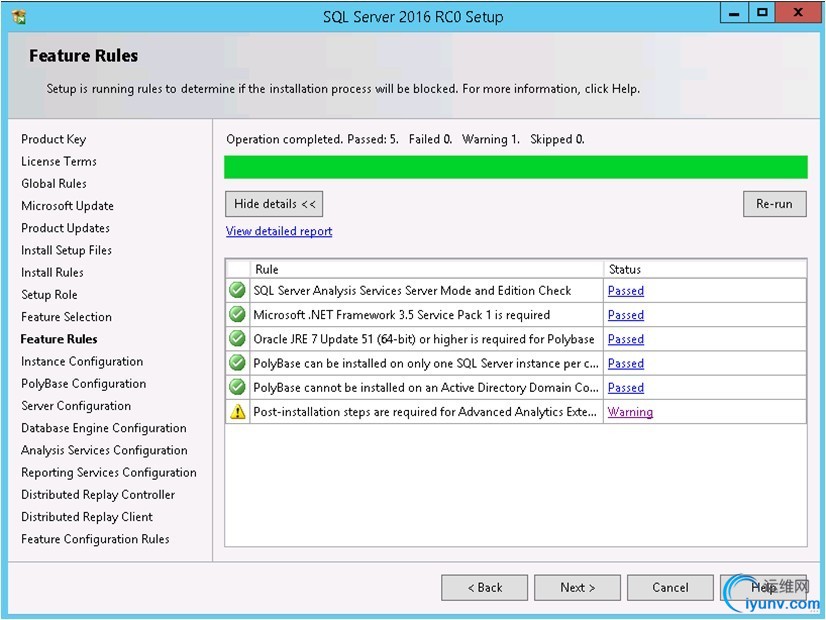Click green check icon for Oracle JRE rule
This screenshot has width=826, height=620.
(x=238, y=339)
